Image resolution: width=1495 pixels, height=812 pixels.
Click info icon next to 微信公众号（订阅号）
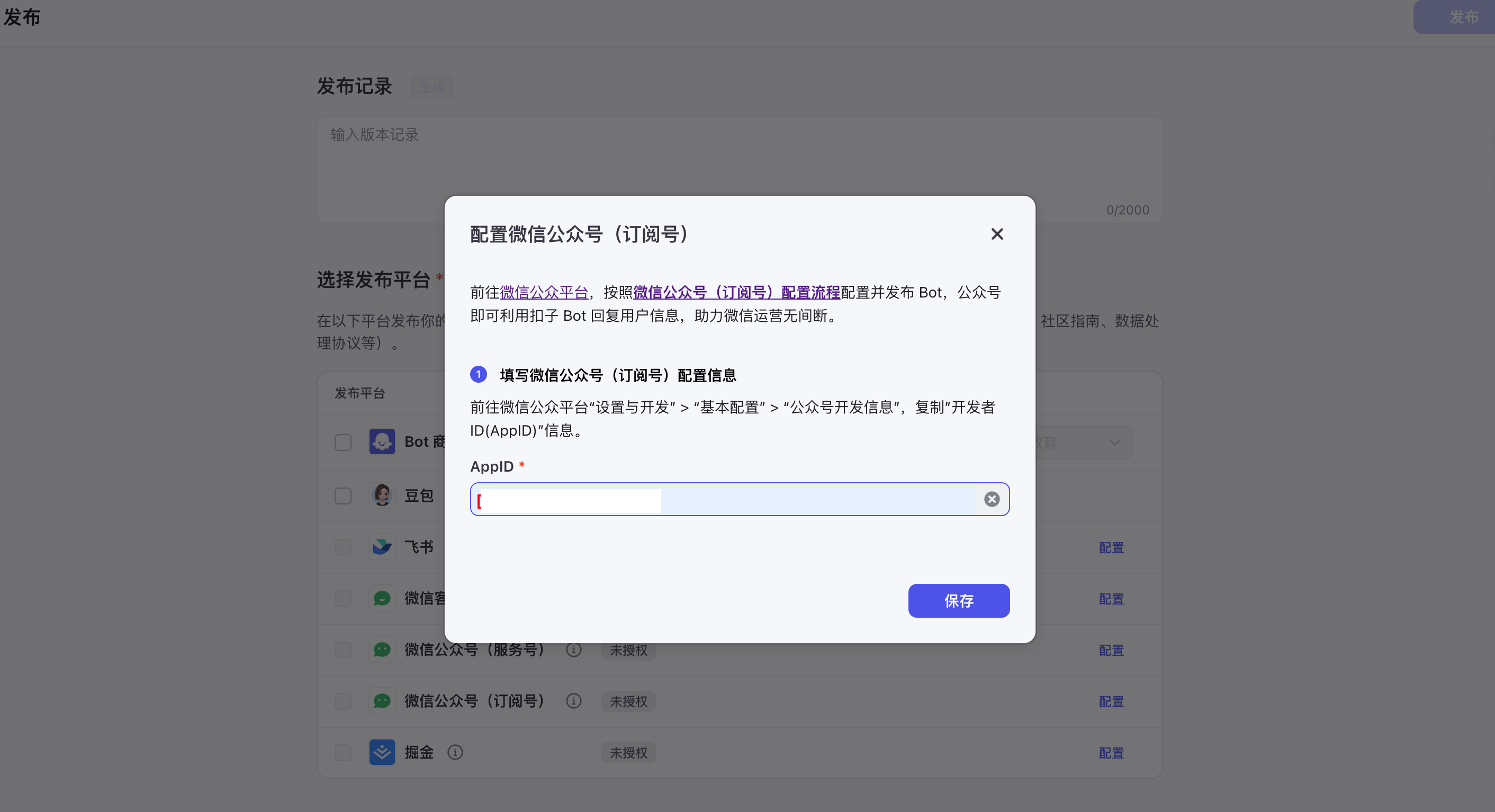pyautogui.click(x=573, y=701)
